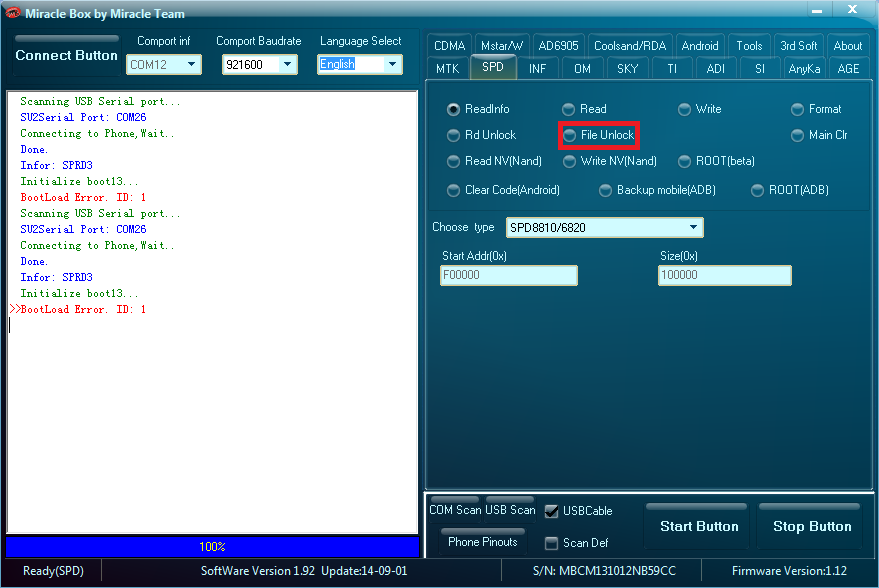Switch to the TI tab
Screen dimensions: 879x588
[672, 69]
